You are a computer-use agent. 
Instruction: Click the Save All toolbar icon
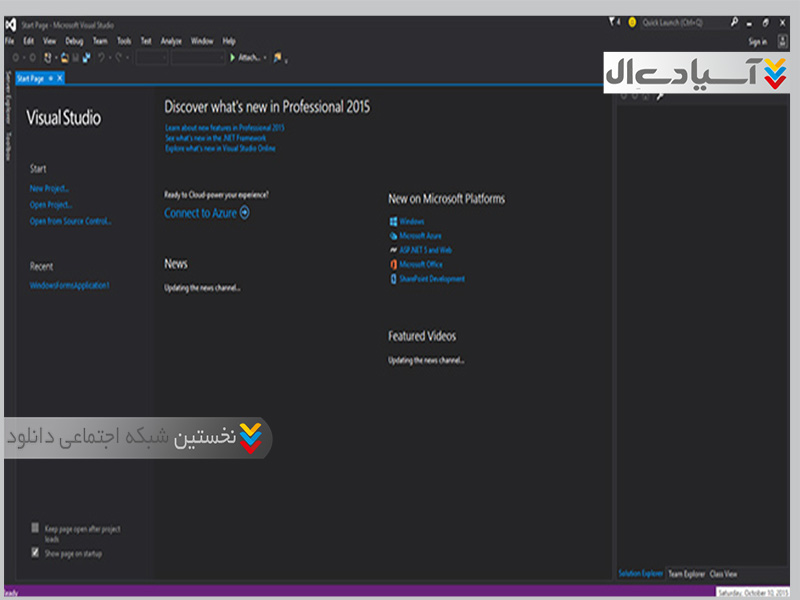87,58
